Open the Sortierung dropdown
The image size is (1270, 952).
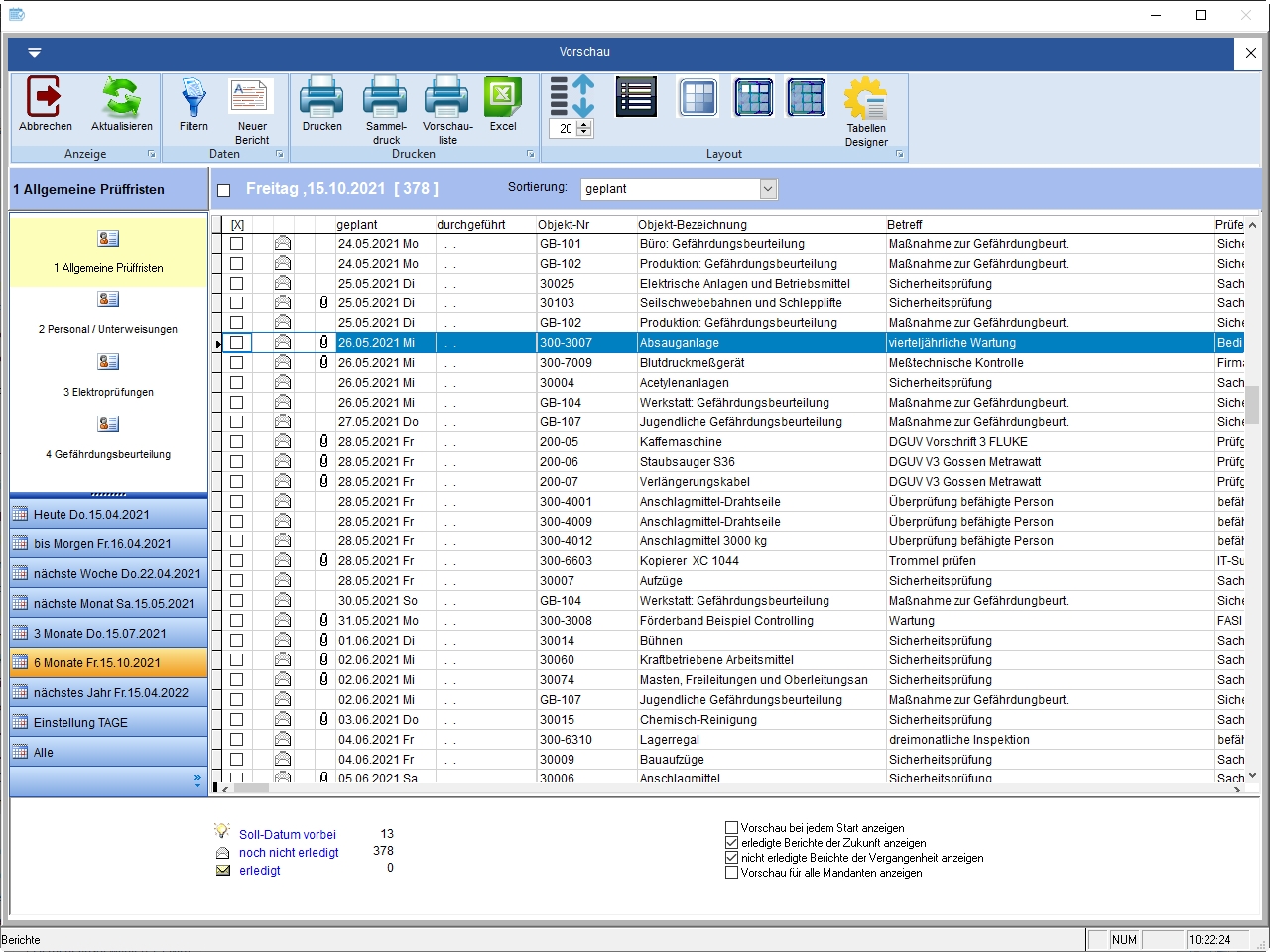click(x=768, y=189)
